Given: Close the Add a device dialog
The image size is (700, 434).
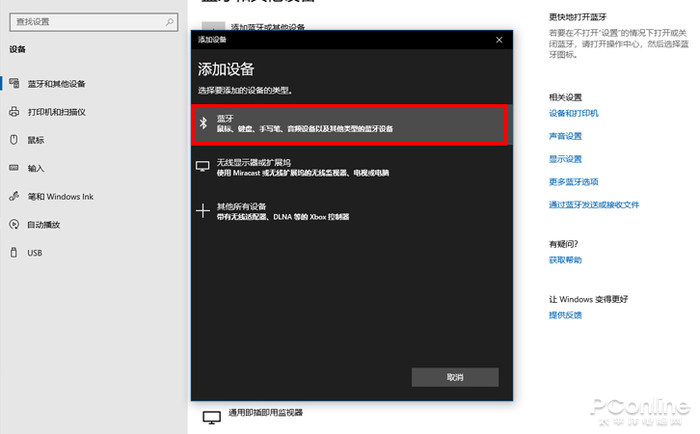Looking at the screenshot, I should pos(499,40).
